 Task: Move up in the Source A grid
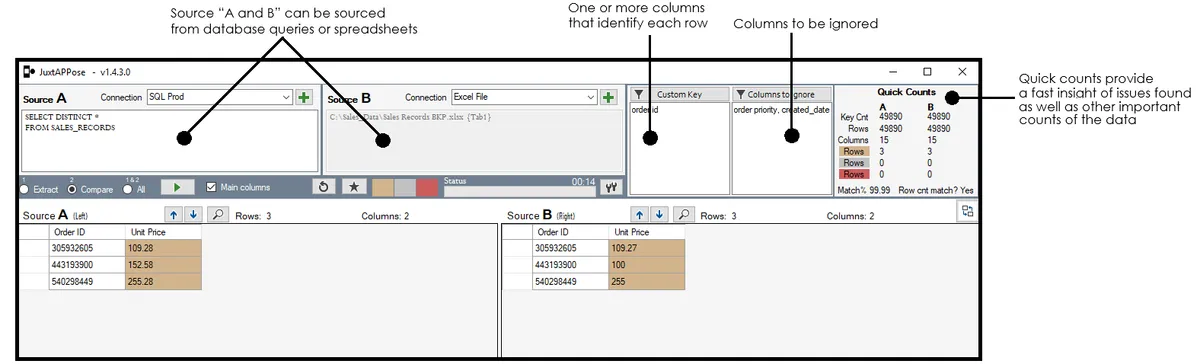tap(172, 215)
